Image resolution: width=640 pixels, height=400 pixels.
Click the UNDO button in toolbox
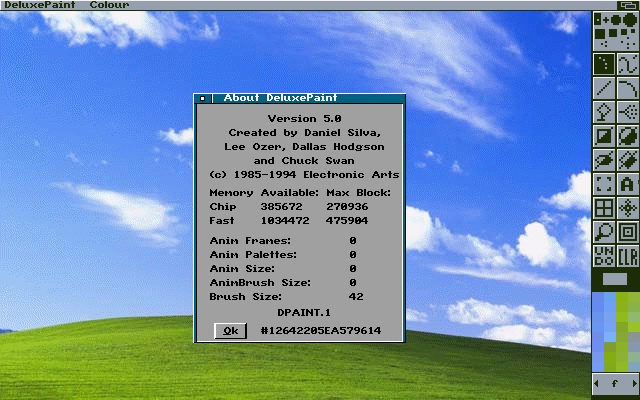tap(604, 256)
